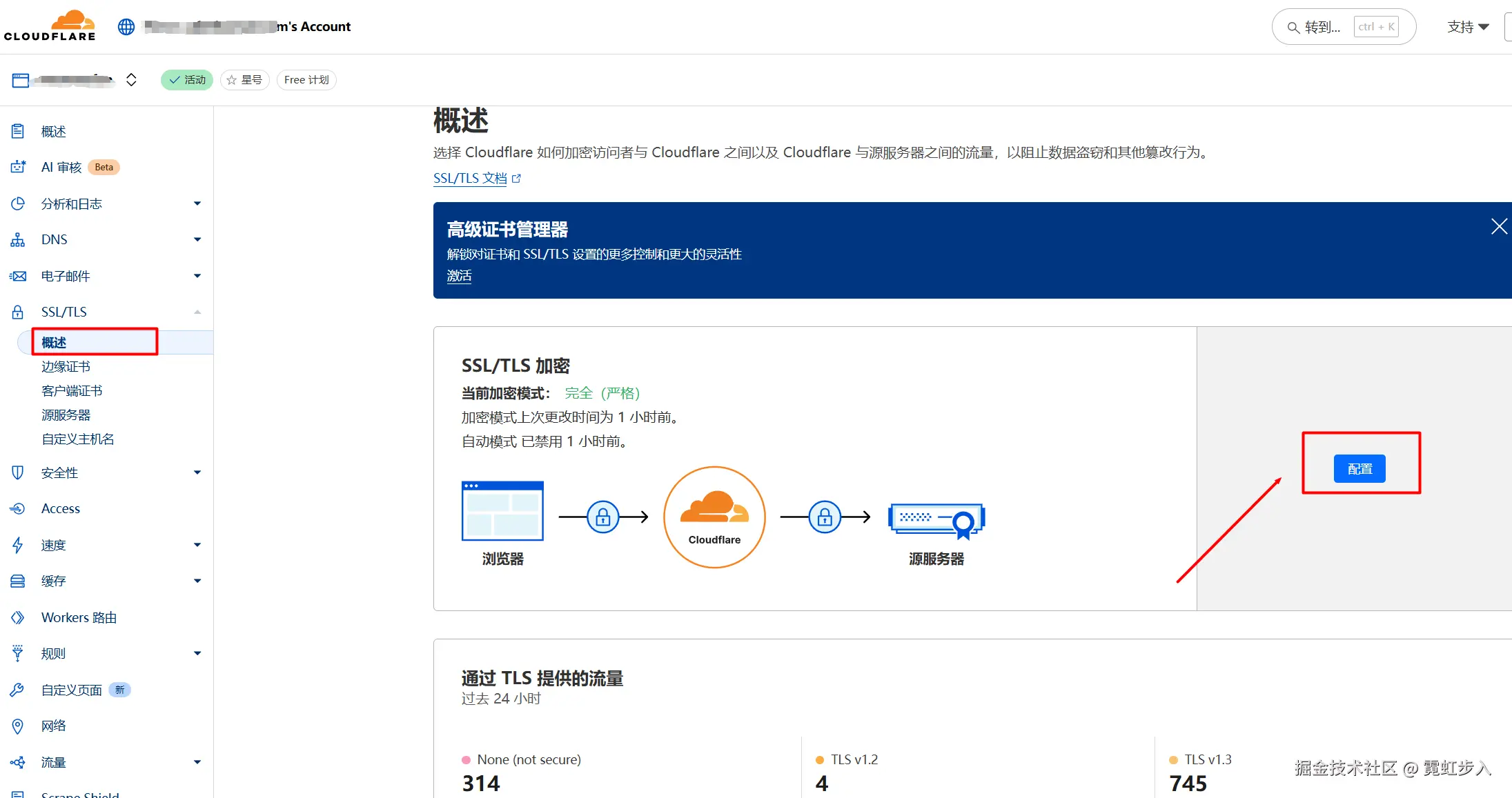
Task: Open the domain switcher chevrons
Action: 131,80
